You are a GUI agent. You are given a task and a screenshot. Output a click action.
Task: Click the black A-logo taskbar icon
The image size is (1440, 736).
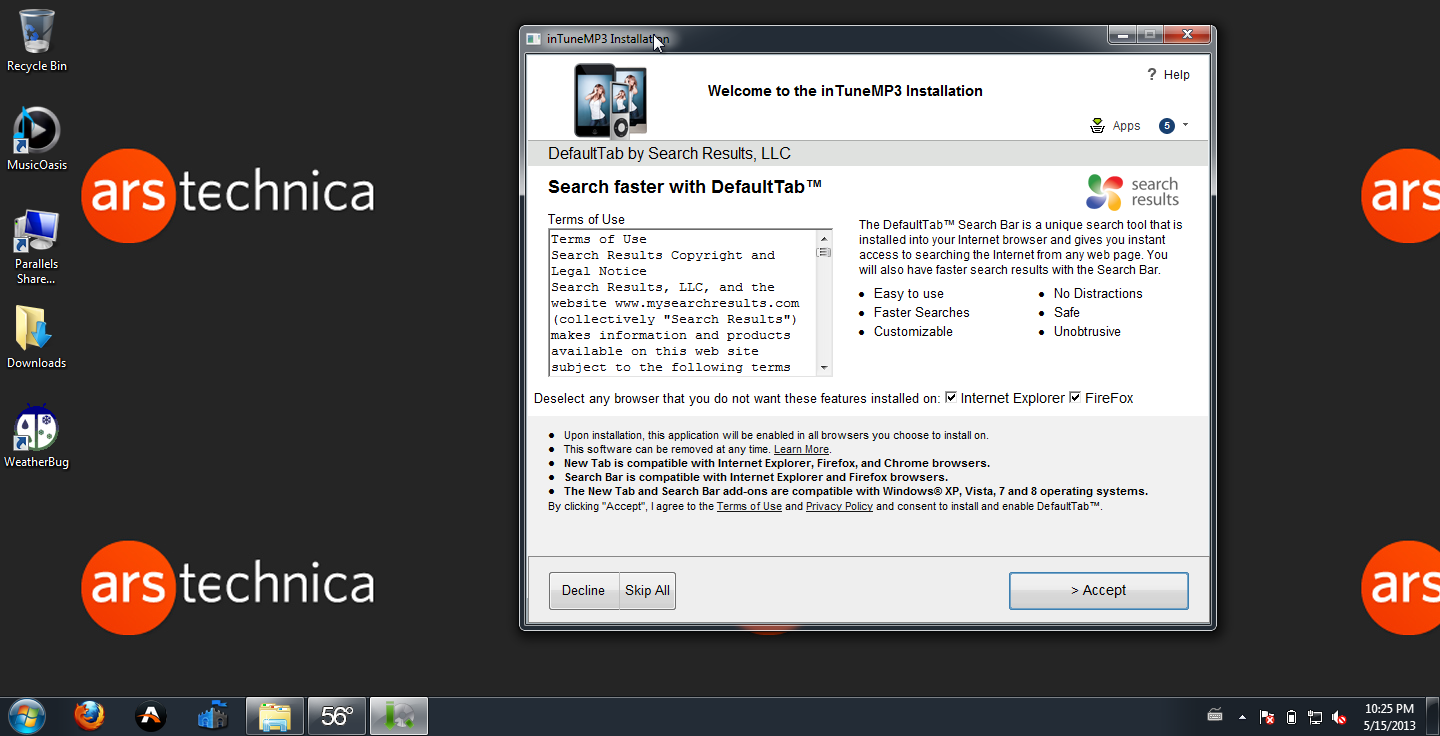tap(151, 716)
